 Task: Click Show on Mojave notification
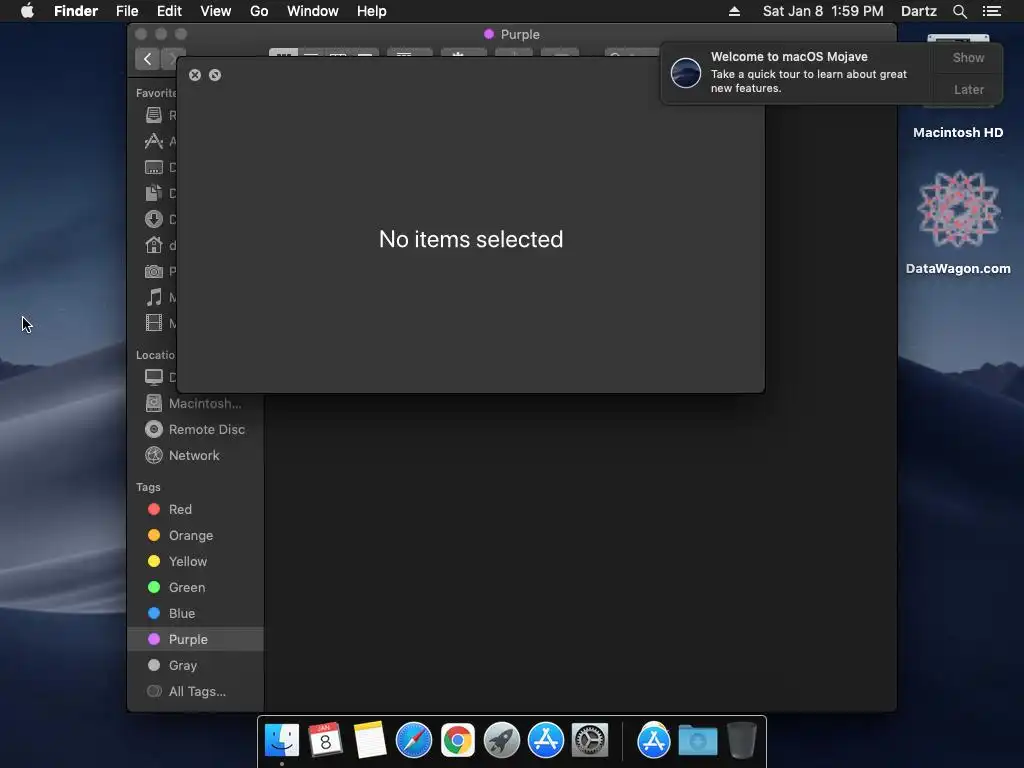tap(968, 57)
